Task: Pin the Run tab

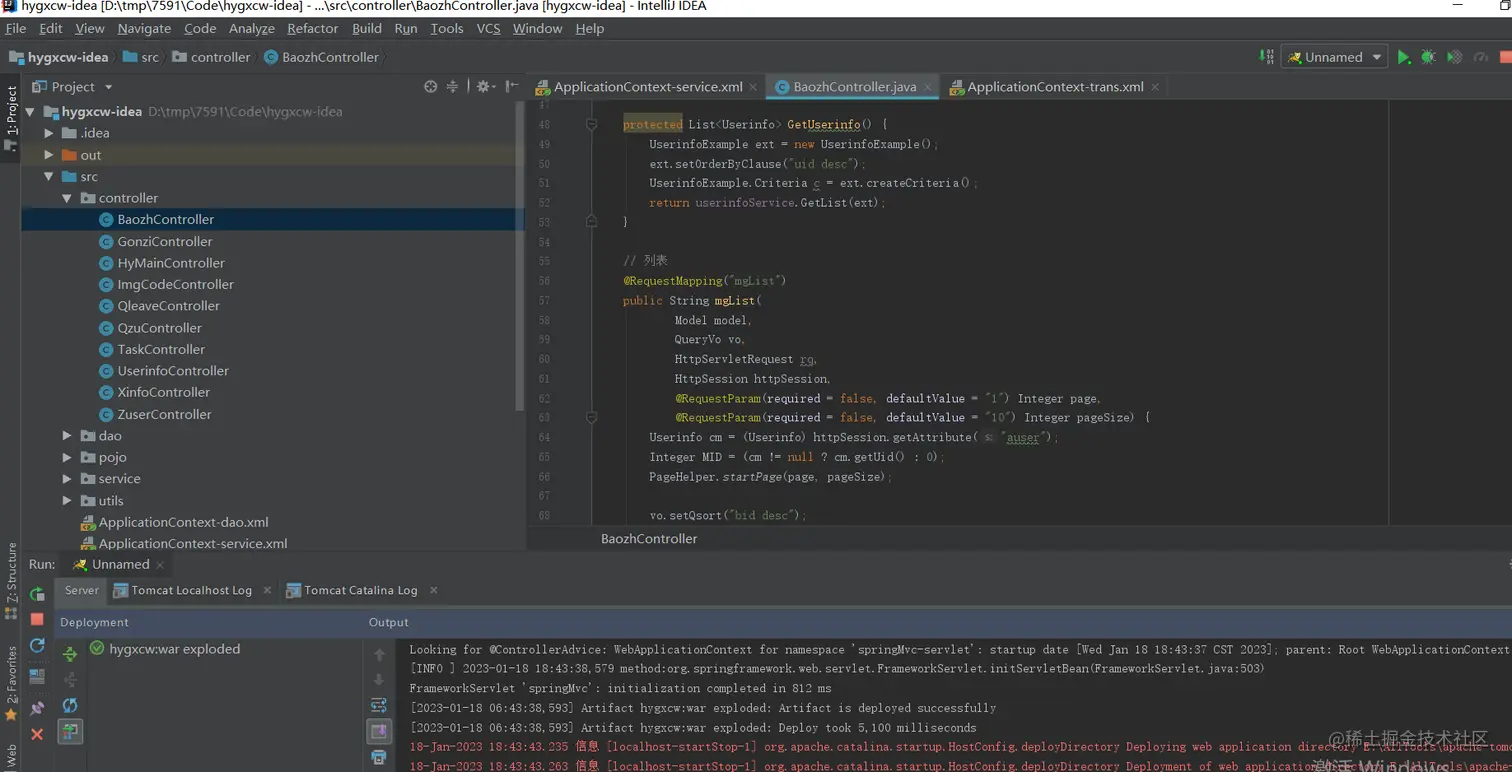Action: click(37, 708)
